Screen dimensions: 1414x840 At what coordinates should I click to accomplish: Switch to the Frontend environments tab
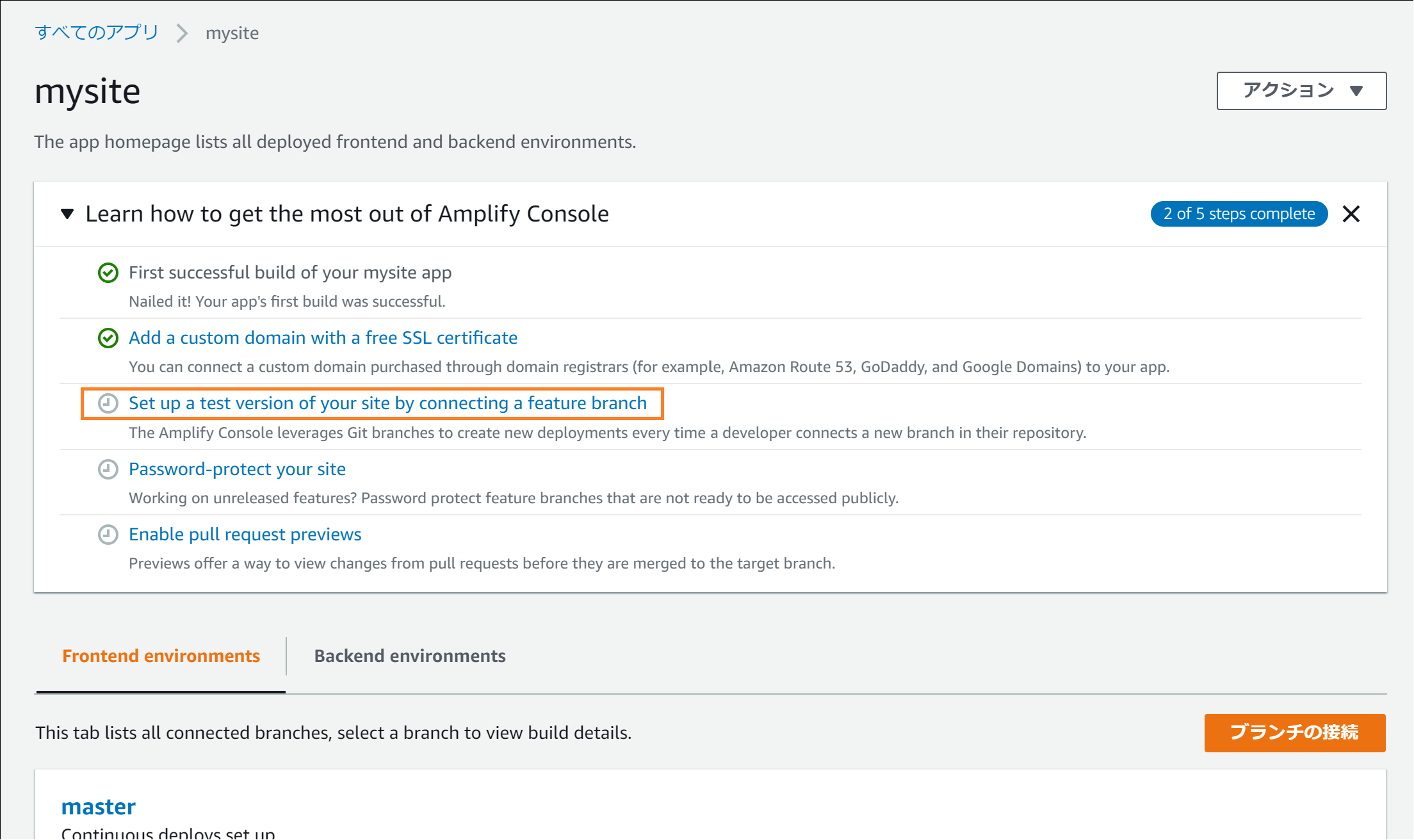(161, 656)
